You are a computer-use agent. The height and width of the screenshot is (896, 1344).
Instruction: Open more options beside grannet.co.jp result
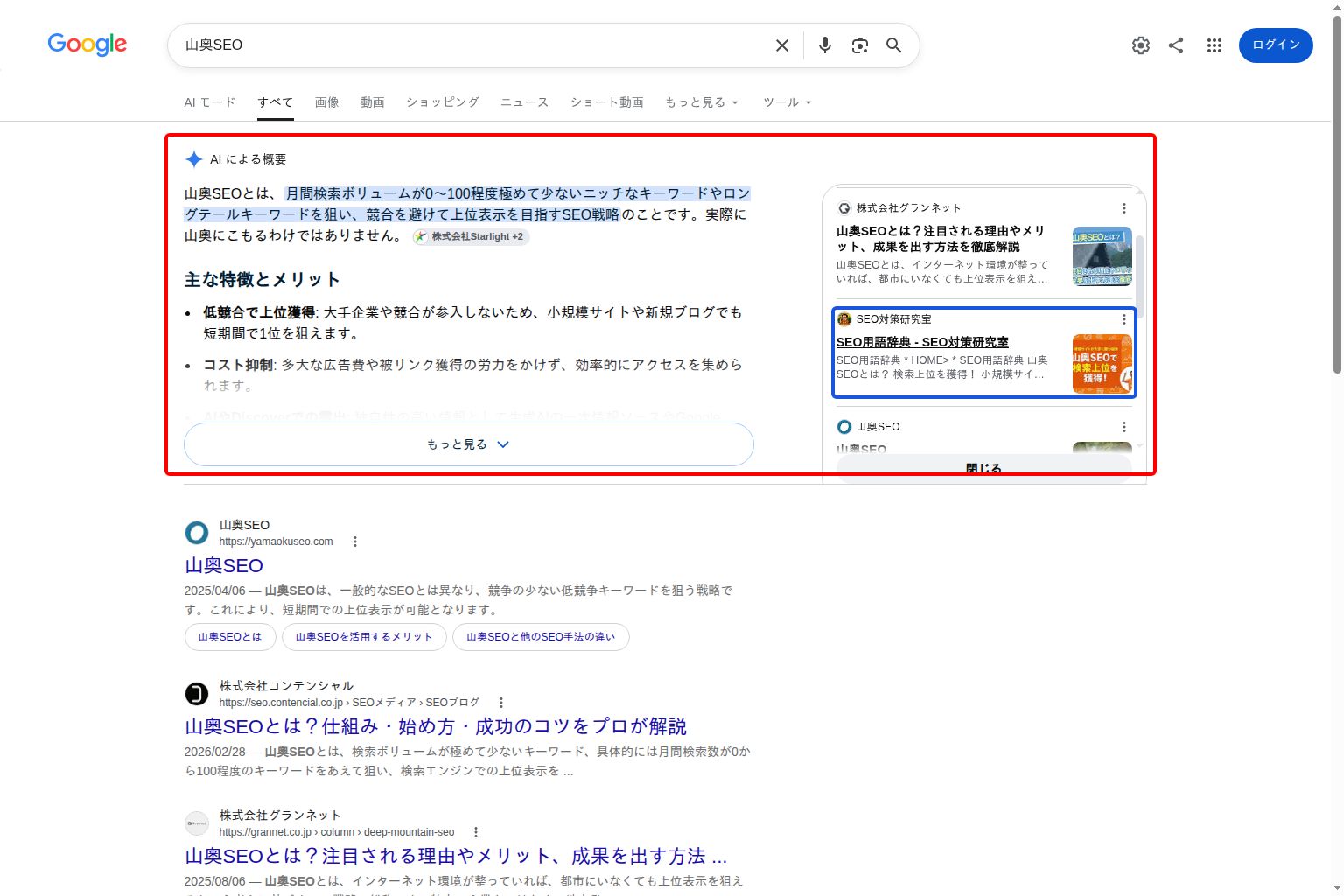[x=476, y=832]
